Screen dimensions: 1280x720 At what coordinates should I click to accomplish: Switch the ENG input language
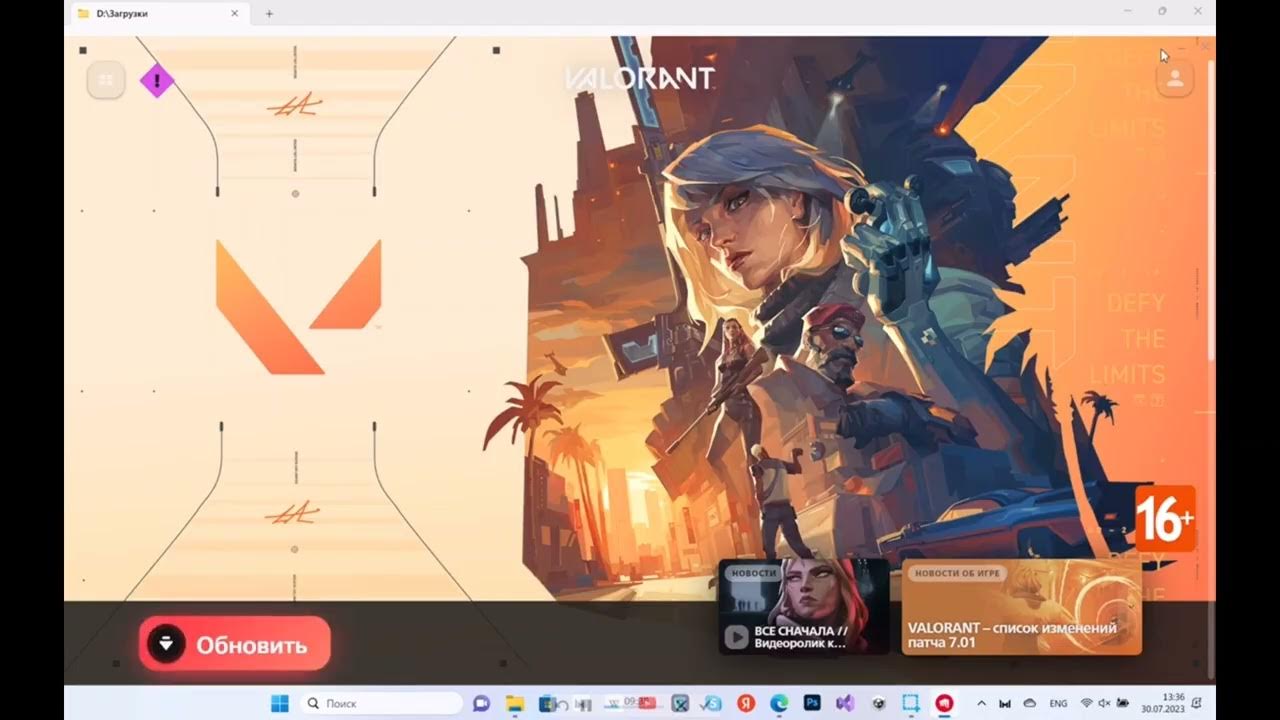[1058, 703]
